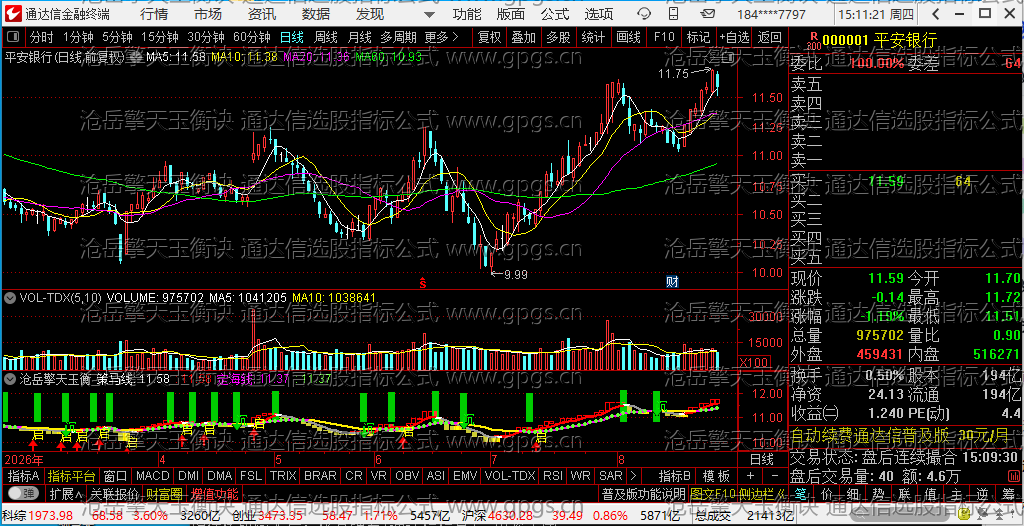Click the smiley face service icon
The image size is (1024, 526).
(644, 14)
